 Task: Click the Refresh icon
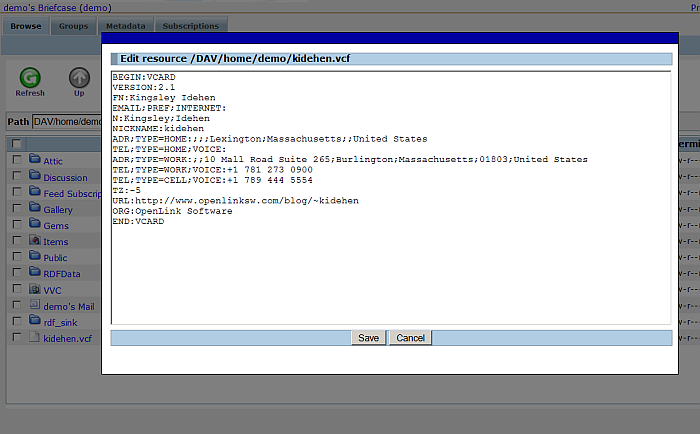tap(30, 78)
